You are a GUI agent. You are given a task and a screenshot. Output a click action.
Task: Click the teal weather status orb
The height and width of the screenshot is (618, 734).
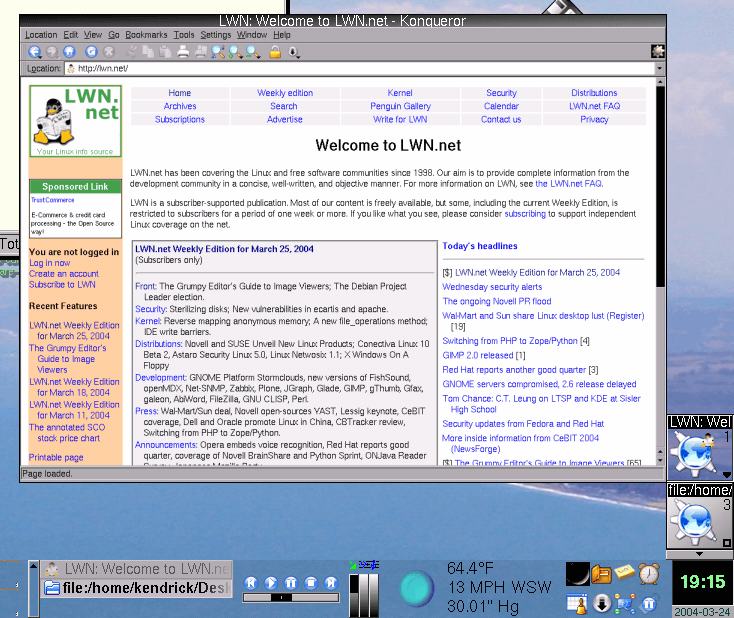pyautogui.click(x=416, y=589)
